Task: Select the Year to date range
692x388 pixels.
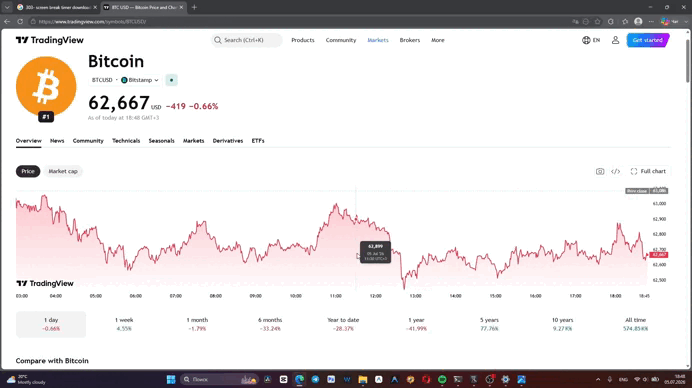Action: pos(343,324)
